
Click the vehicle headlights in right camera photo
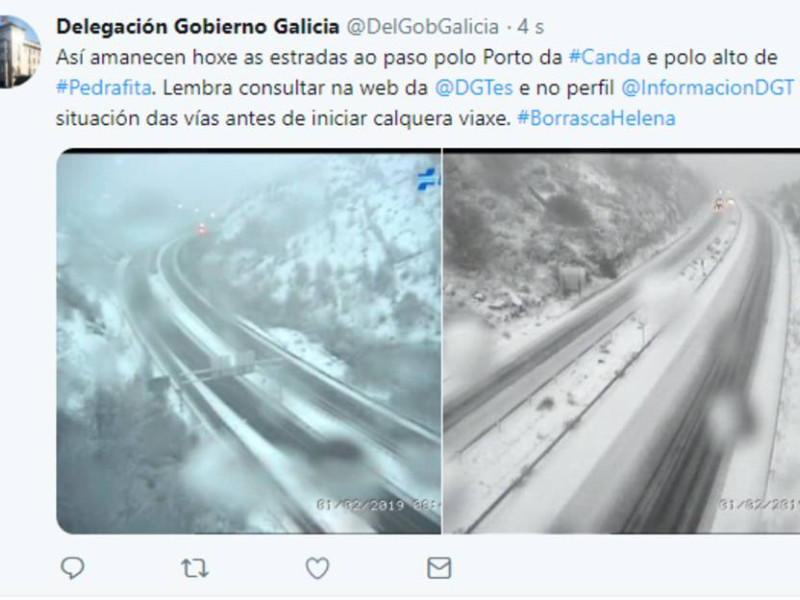pos(724,205)
